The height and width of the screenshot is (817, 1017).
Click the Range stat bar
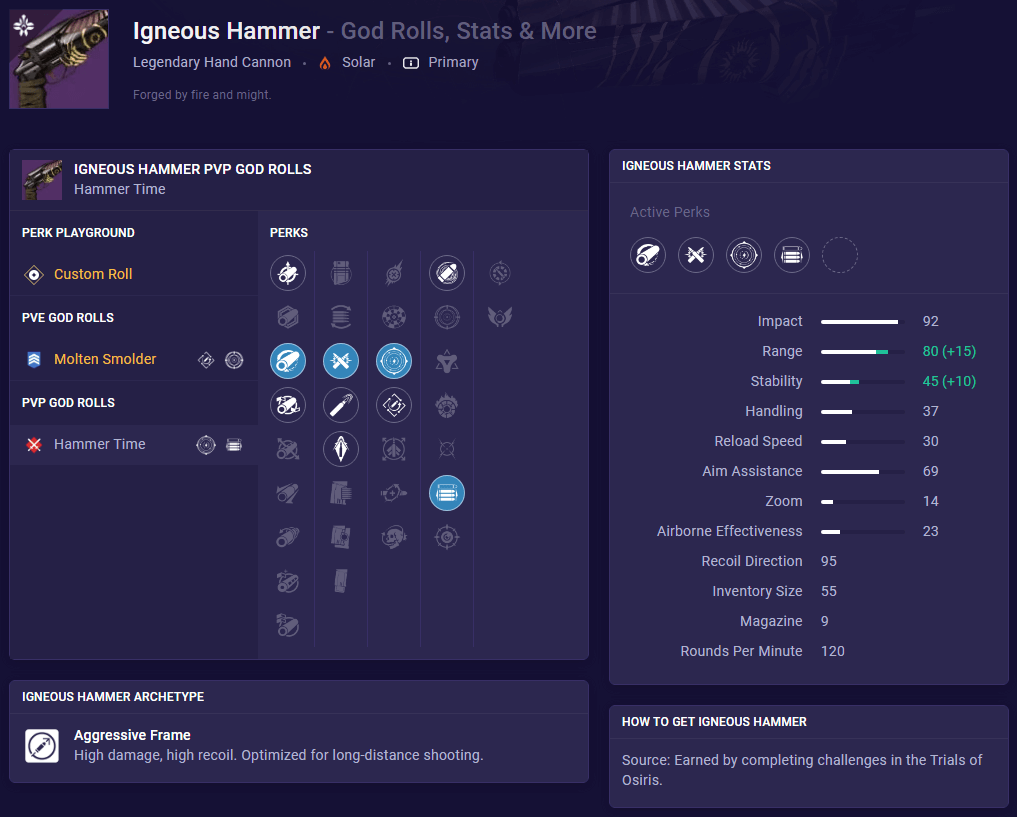tap(858, 351)
